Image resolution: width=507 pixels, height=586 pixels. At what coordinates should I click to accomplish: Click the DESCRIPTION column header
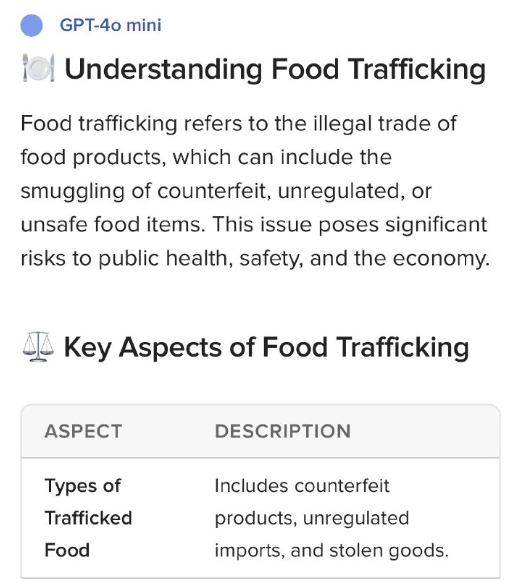click(x=283, y=431)
